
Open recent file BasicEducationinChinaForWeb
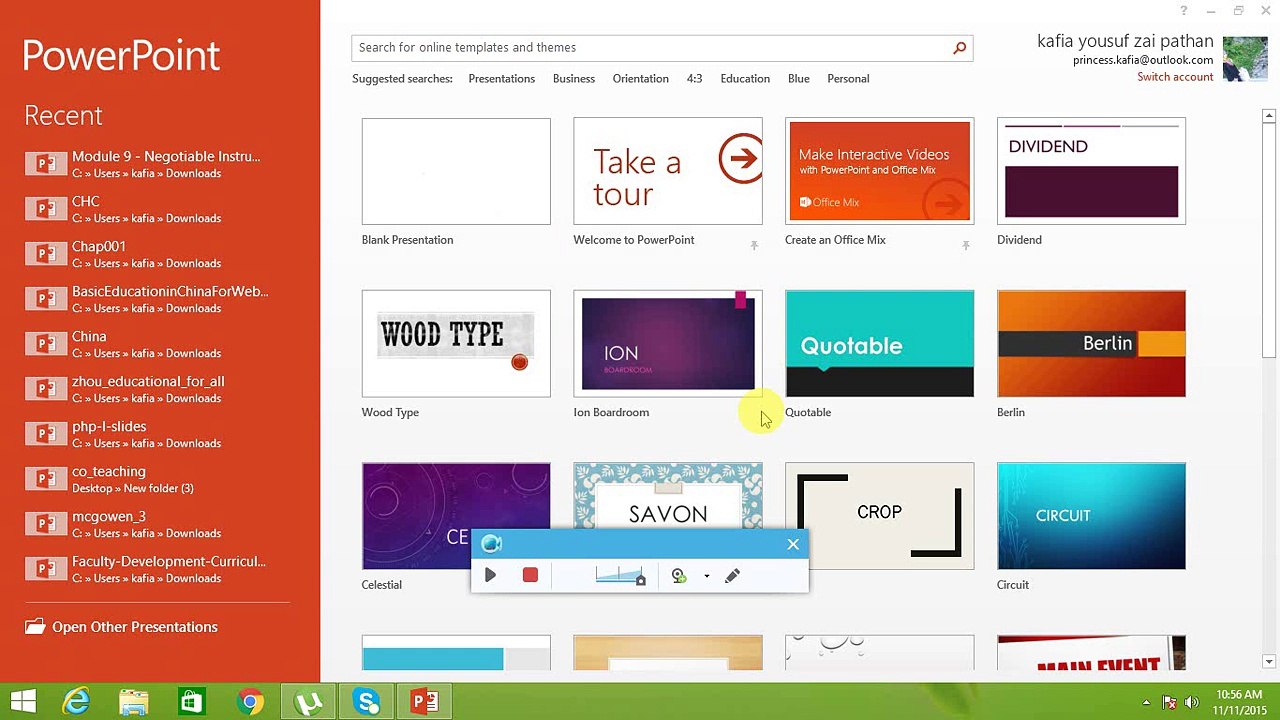click(160, 299)
